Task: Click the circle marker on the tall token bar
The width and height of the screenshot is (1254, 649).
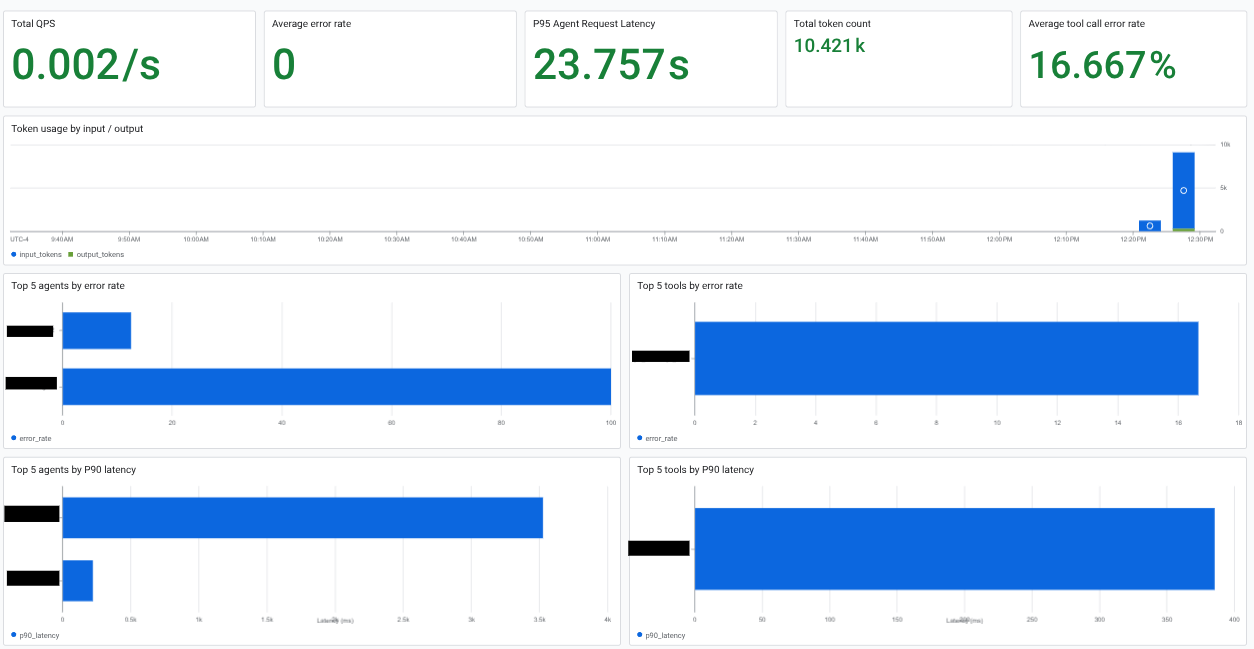Action: pos(1181,190)
